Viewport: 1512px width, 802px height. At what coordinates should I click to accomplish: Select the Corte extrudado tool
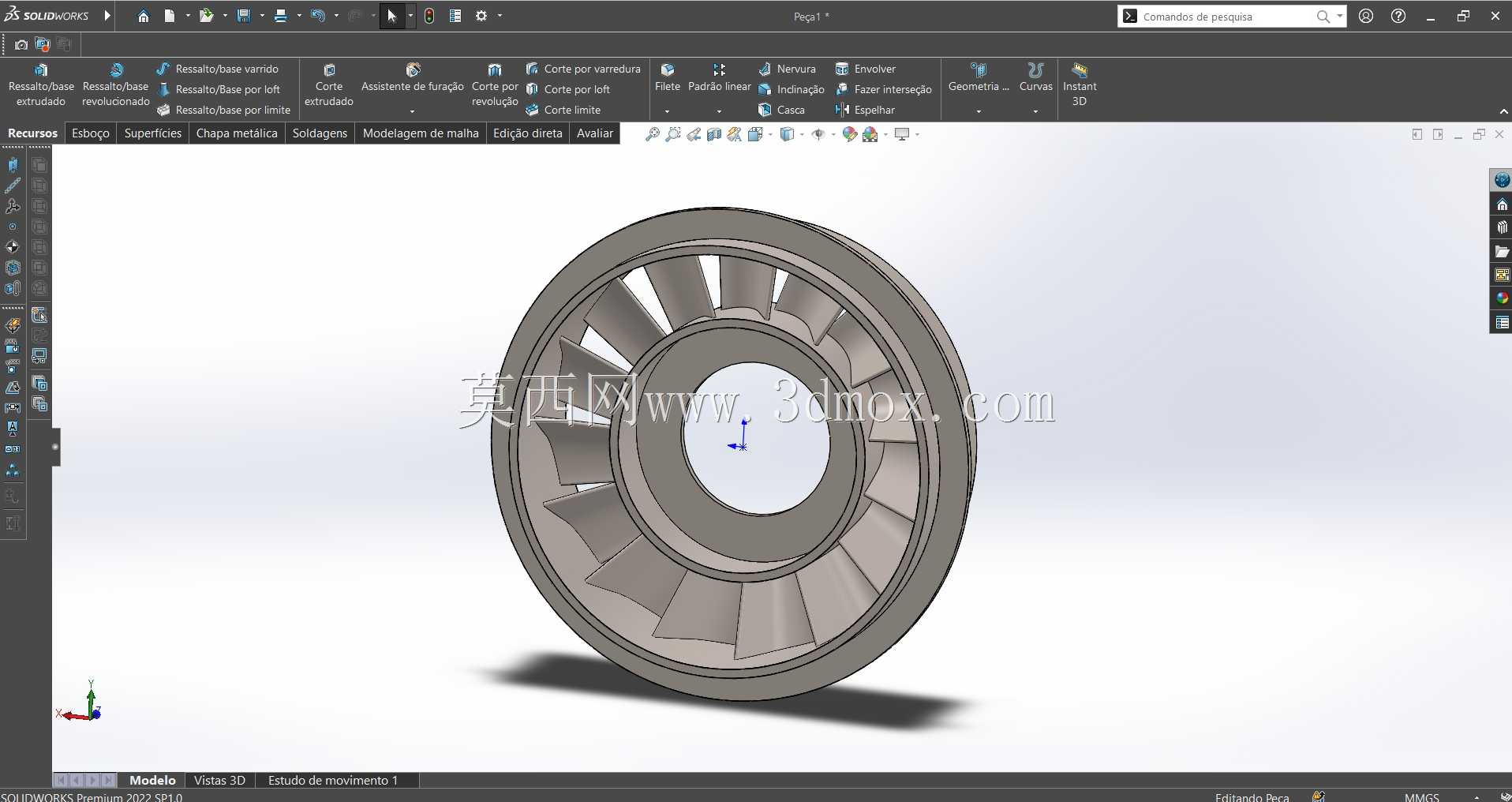pos(329,84)
